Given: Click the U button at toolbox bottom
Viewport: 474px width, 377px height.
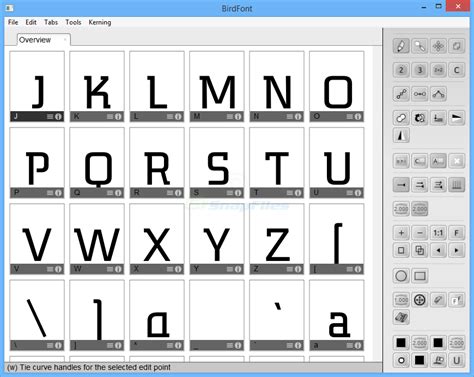Looking at the screenshot, I should pos(457,360).
